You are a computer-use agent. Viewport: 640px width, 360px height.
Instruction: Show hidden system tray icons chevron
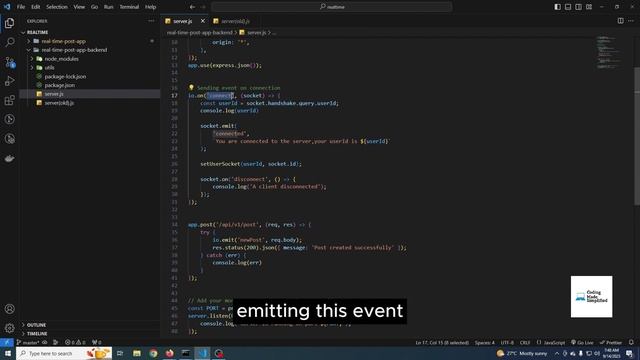click(x=557, y=353)
